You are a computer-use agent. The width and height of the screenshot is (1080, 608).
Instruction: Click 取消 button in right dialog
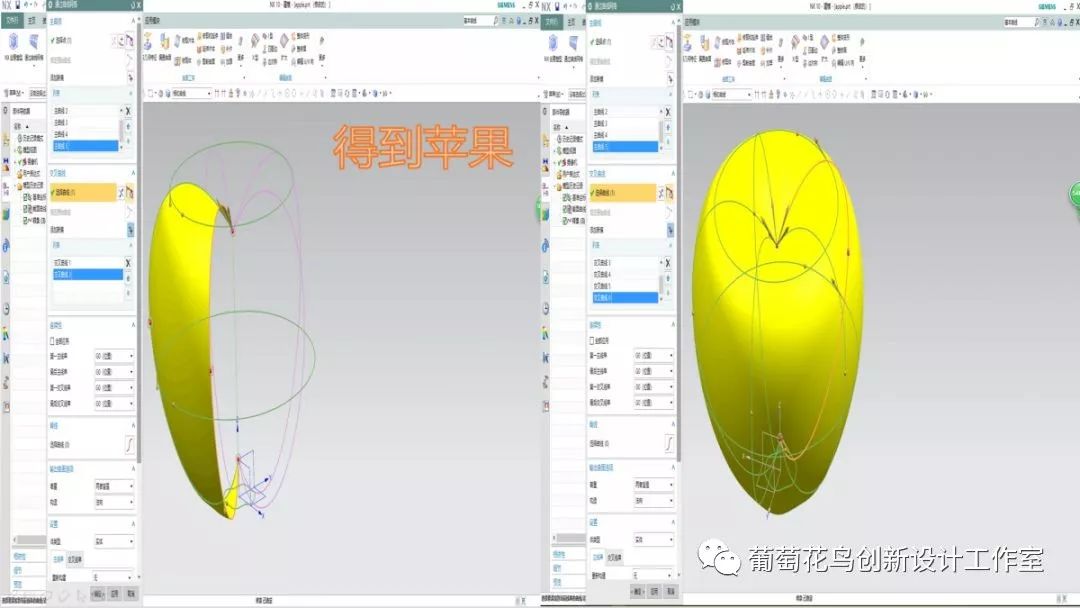click(670, 591)
